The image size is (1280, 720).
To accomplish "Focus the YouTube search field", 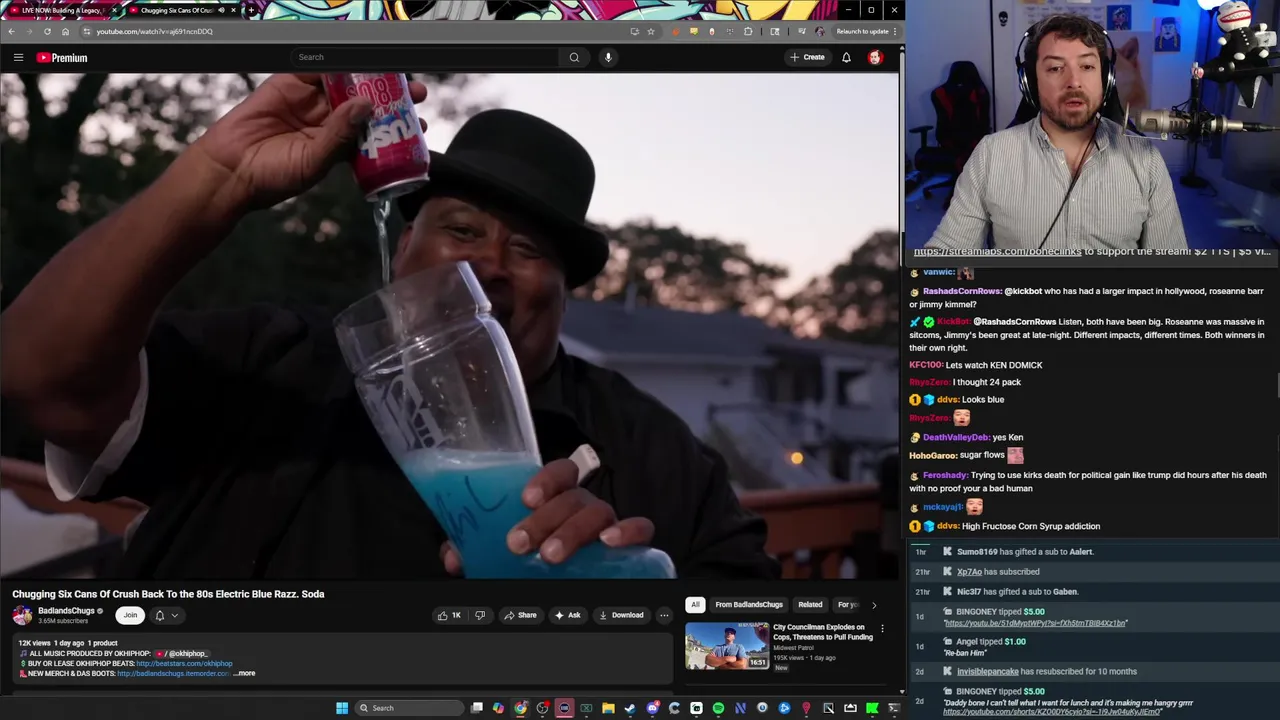I will pos(425,57).
